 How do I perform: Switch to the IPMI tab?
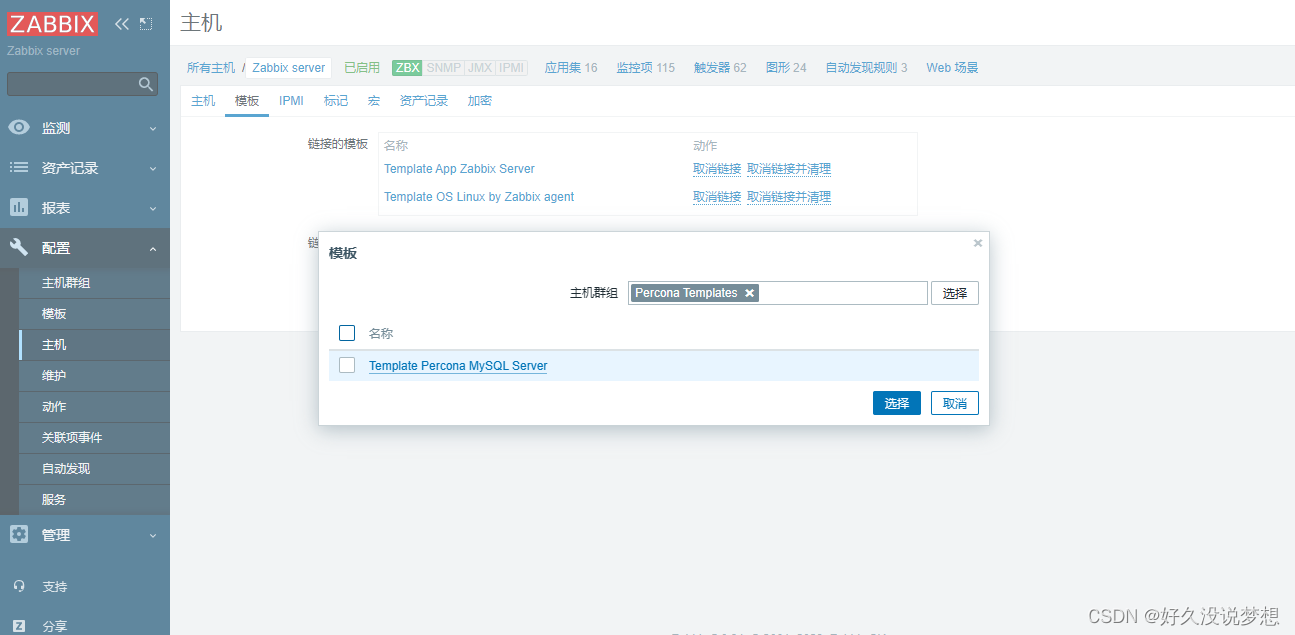[291, 101]
